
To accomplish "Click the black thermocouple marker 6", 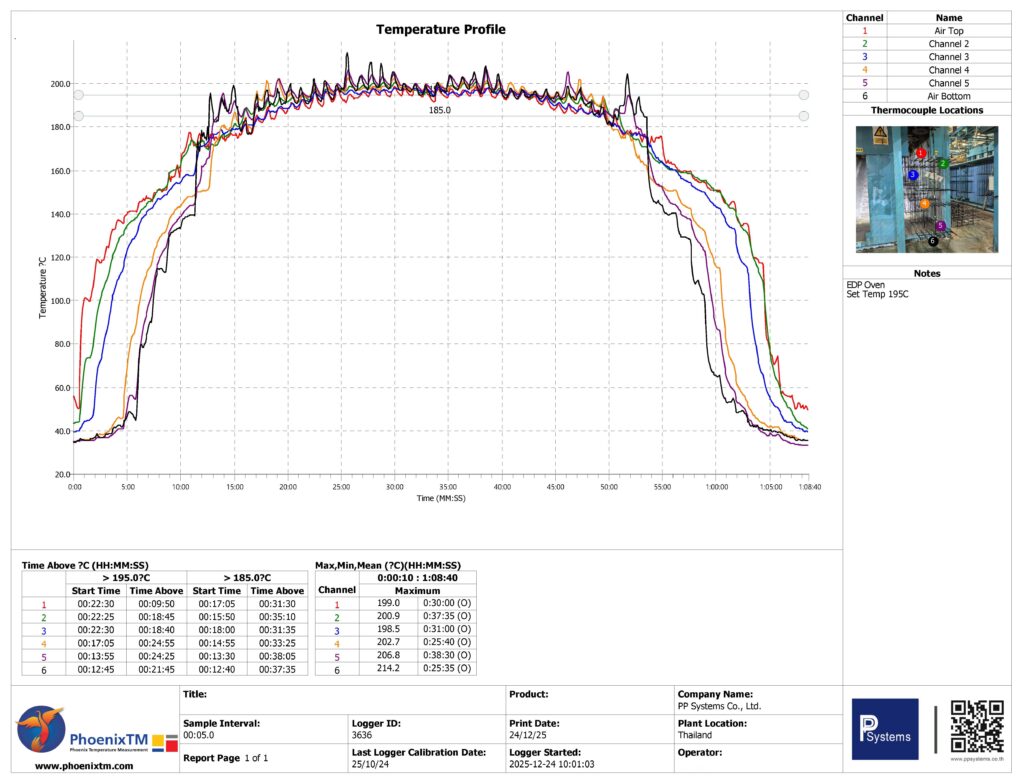I will point(933,241).
